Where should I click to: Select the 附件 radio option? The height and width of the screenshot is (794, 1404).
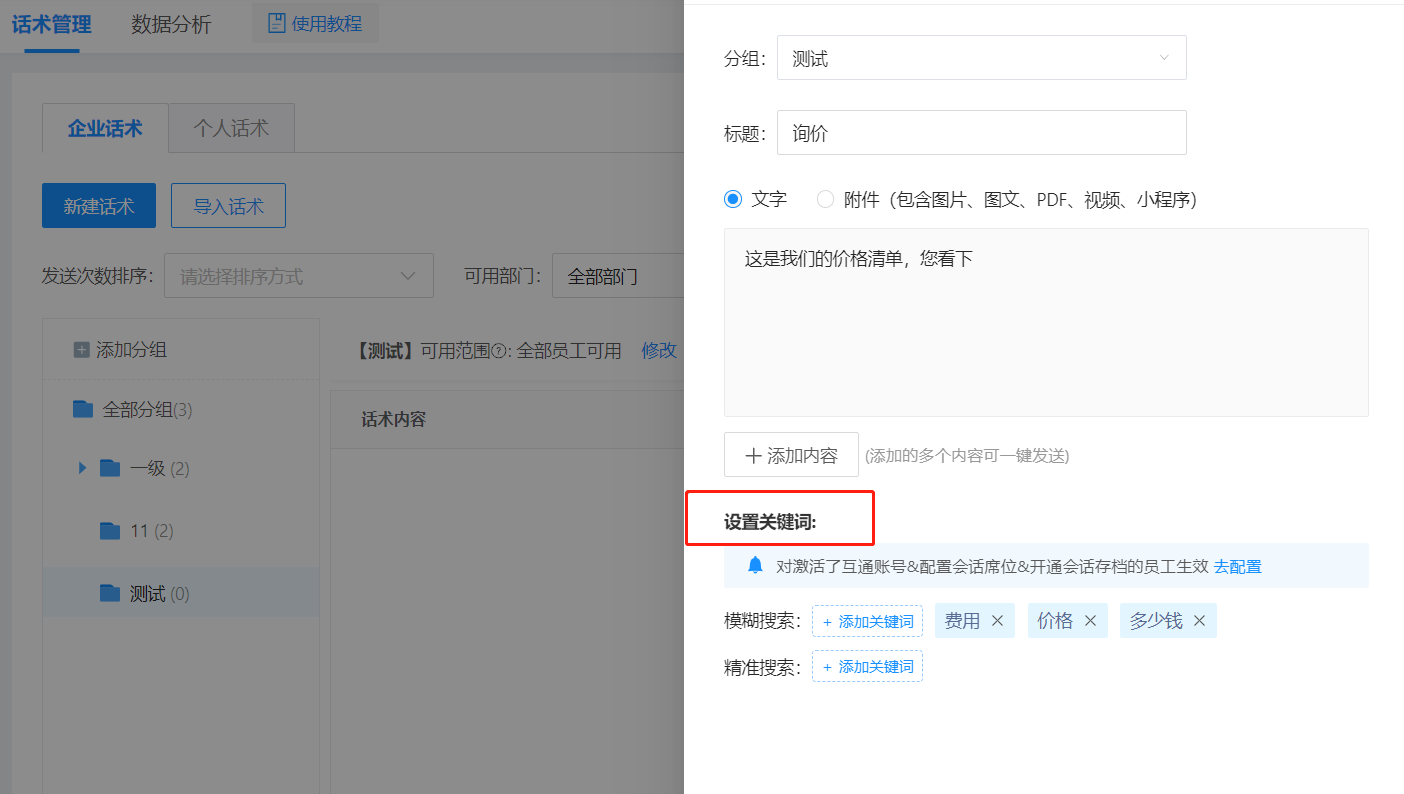(x=825, y=199)
